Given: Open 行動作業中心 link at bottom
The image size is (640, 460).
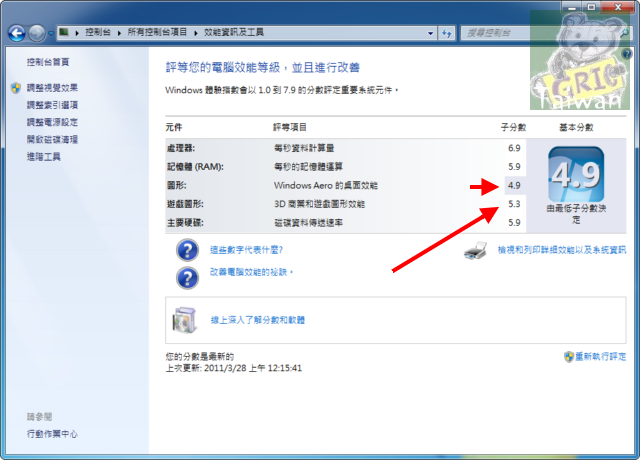Looking at the screenshot, I should (52, 434).
